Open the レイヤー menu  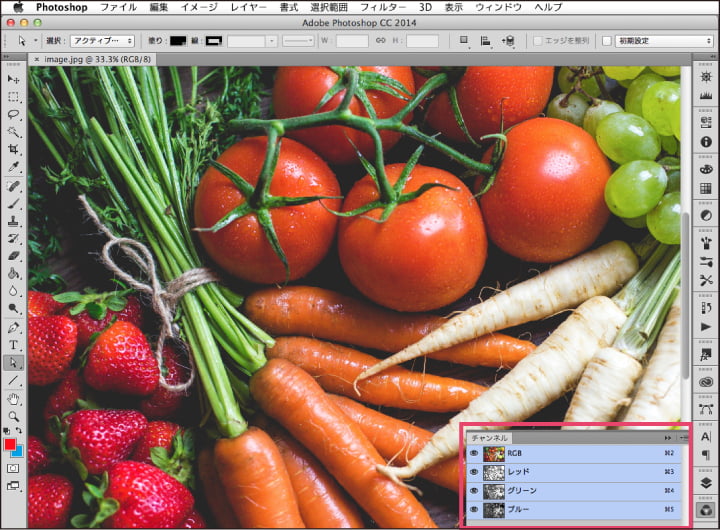coord(248,7)
